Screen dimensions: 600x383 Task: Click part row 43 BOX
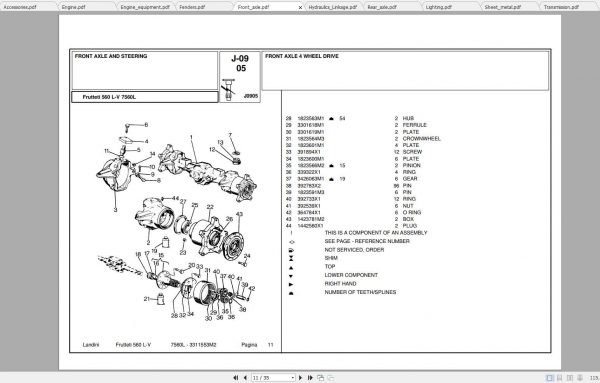[x=350, y=219]
